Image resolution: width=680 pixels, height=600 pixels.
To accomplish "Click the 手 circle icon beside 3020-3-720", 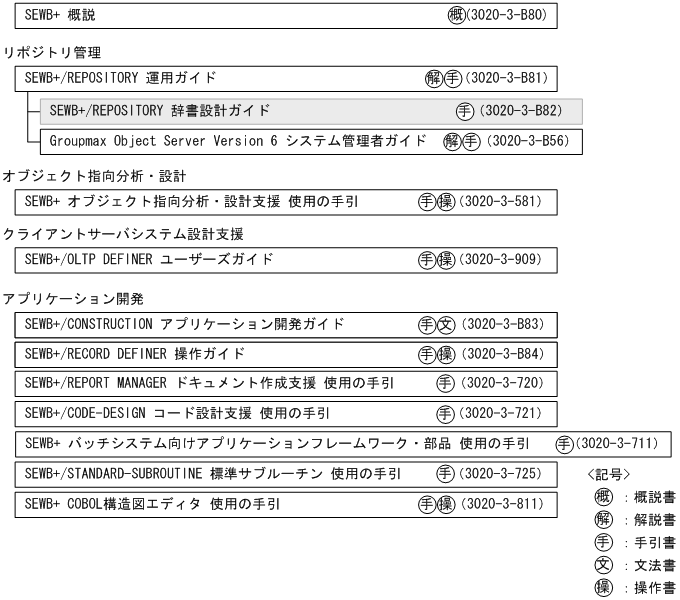I will 445,384.
